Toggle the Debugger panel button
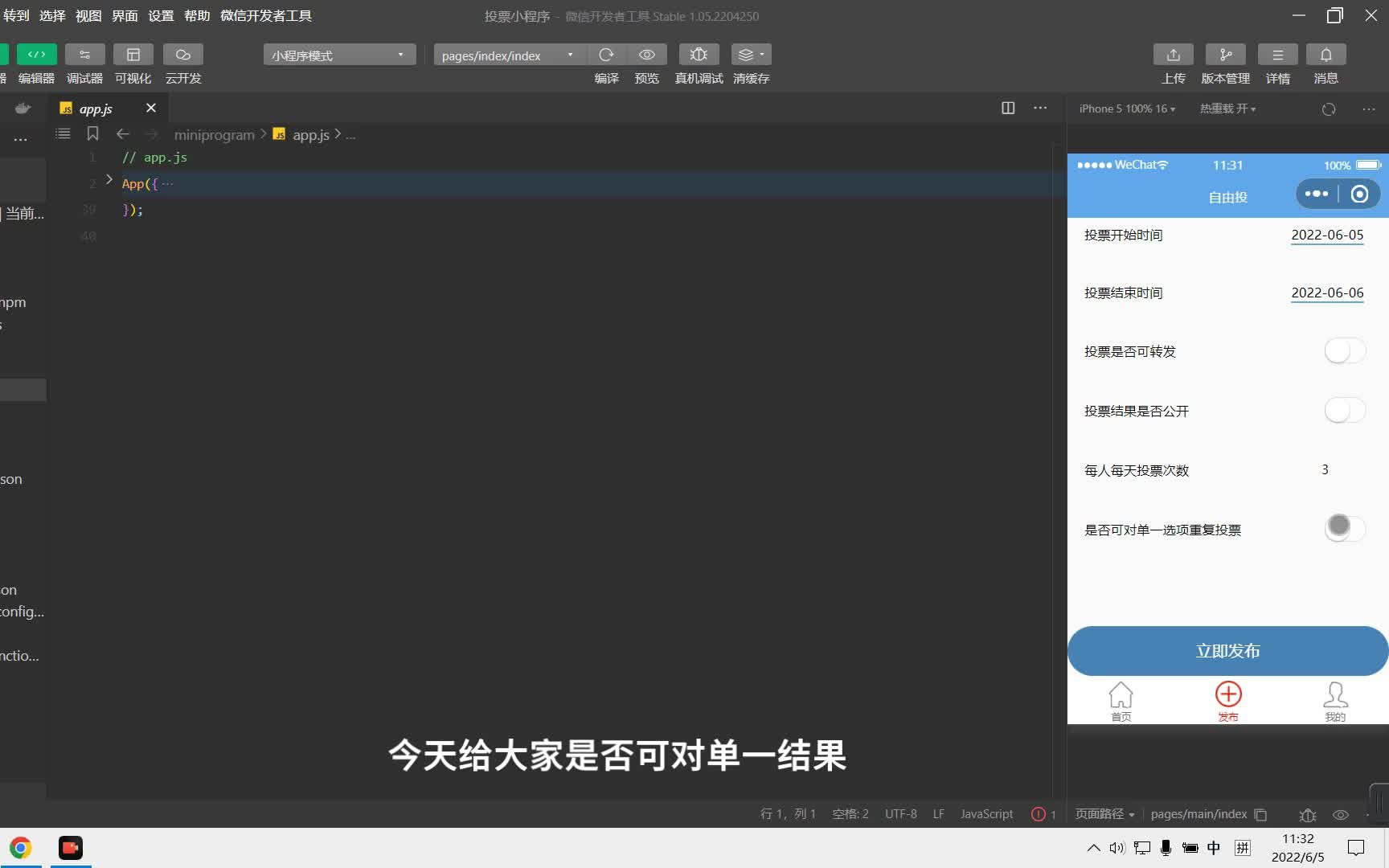Viewport: 1389px width, 868px height. pyautogui.click(x=84, y=55)
